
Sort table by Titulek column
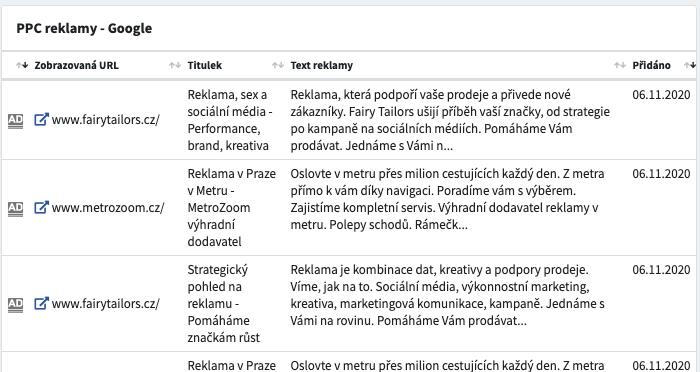[204, 65]
